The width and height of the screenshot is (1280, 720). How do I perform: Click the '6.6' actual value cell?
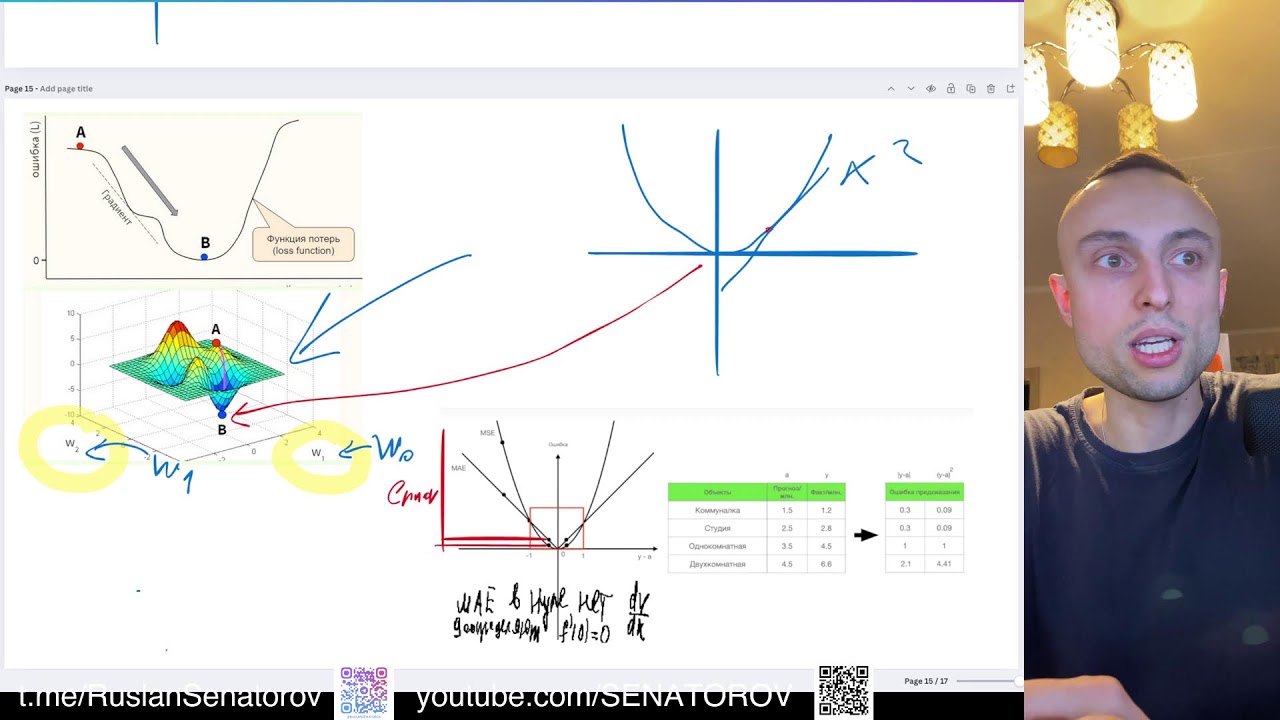tap(826, 564)
